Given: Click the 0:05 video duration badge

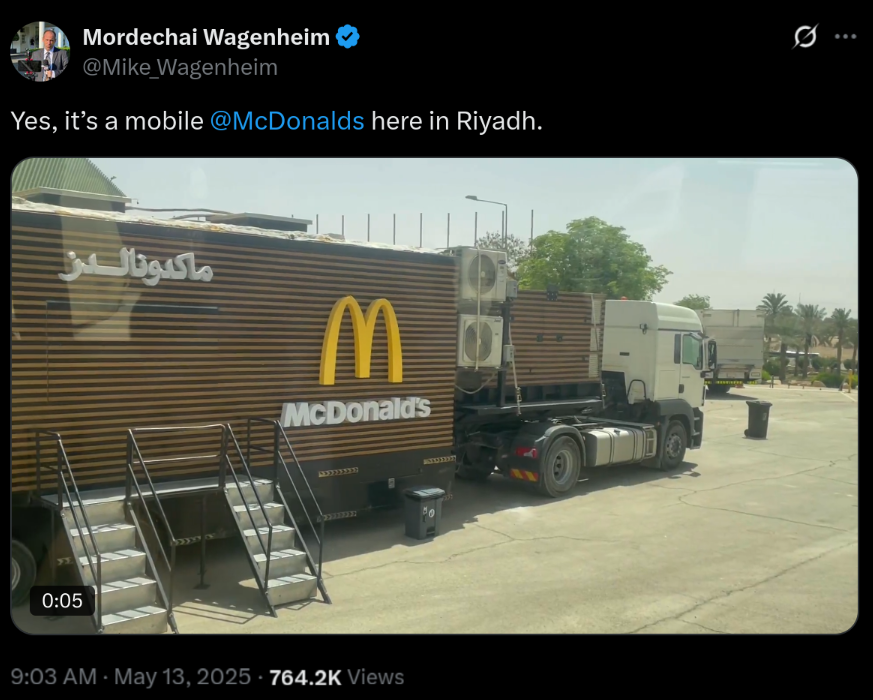Looking at the screenshot, I should [62, 600].
